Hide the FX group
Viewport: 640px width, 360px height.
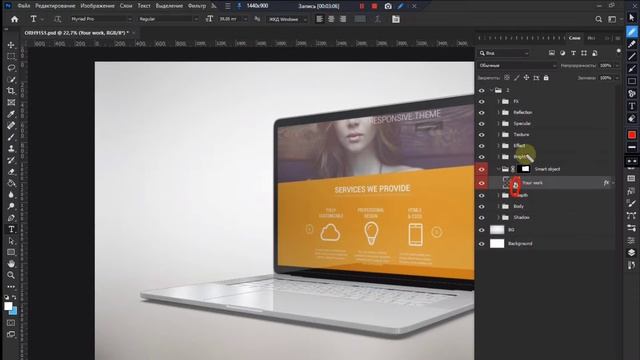click(482, 101)
